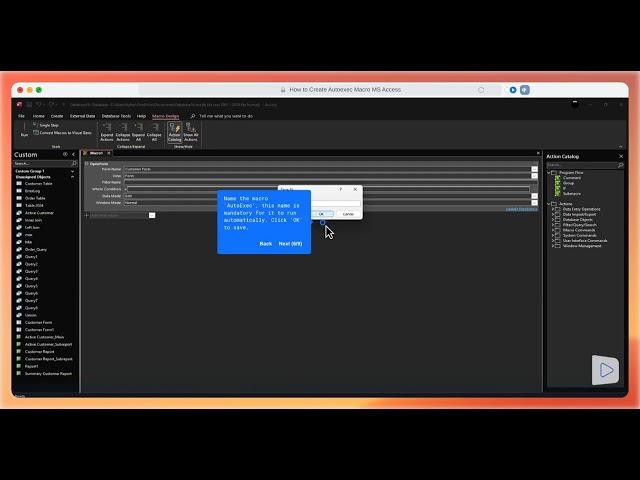The width and height of the screenshot is (640, 480).
Task: Expand Data Entry Operations folder
Action: [x=553, y=209]
